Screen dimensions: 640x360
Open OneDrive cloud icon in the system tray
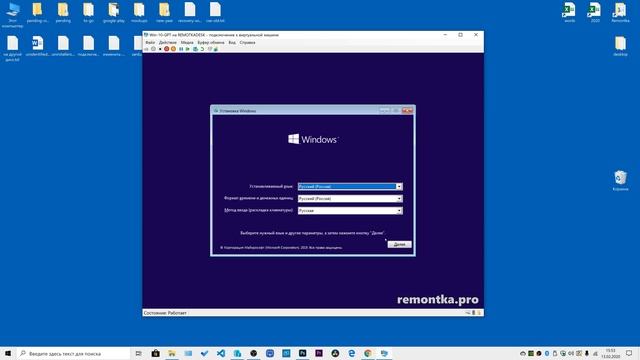523,353
